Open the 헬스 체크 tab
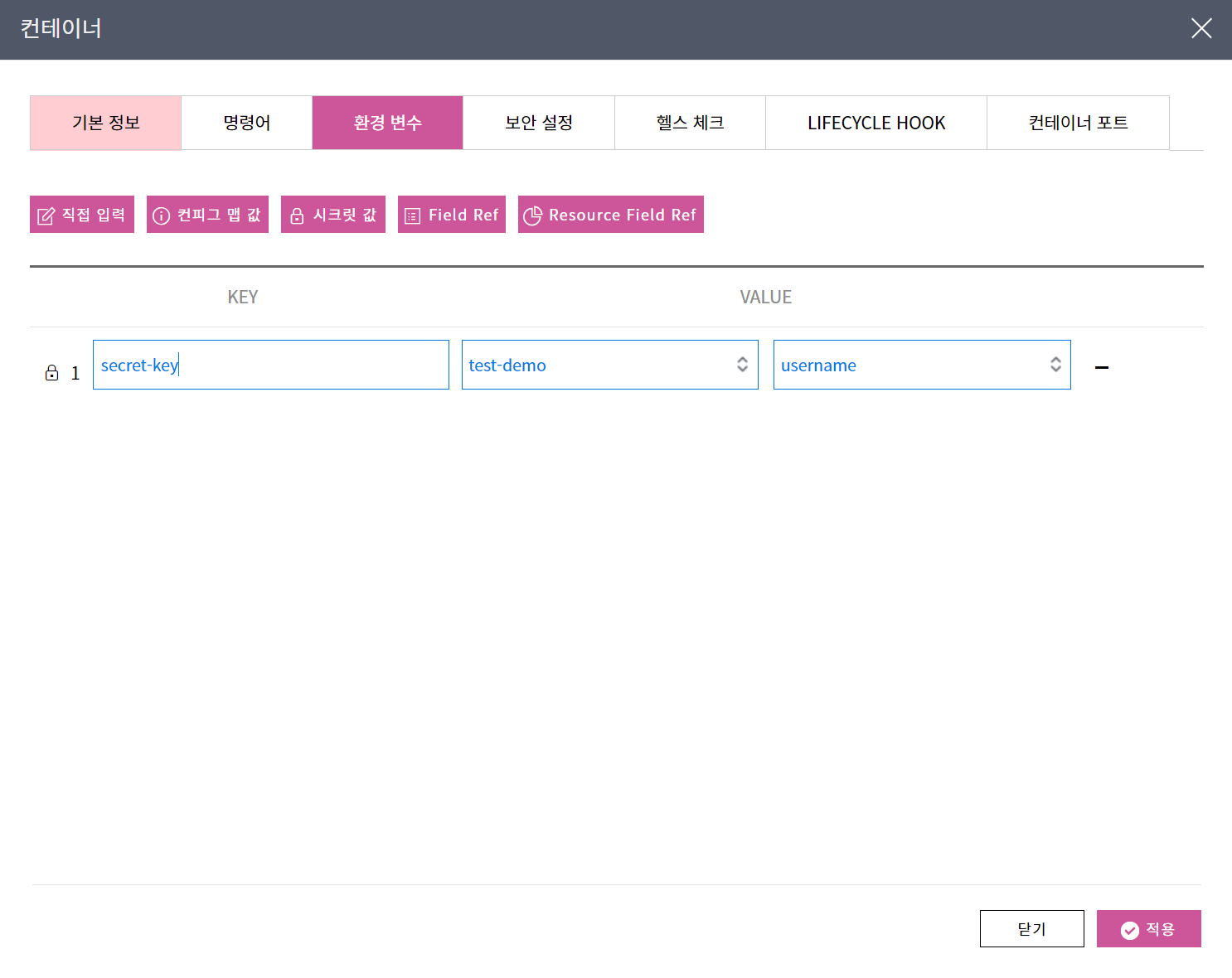Viewport: 1232px width, 978px height. pyautogui.click(x=690, y=123)
